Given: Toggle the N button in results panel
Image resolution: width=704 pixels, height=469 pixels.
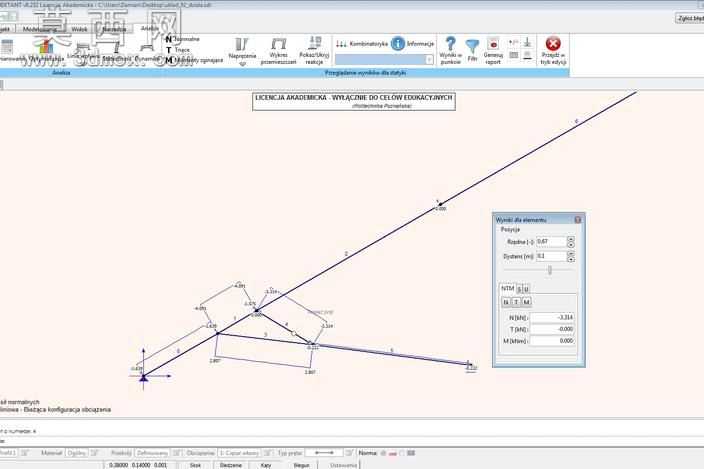Looking at the screenshot, I should tap(506, 302).
